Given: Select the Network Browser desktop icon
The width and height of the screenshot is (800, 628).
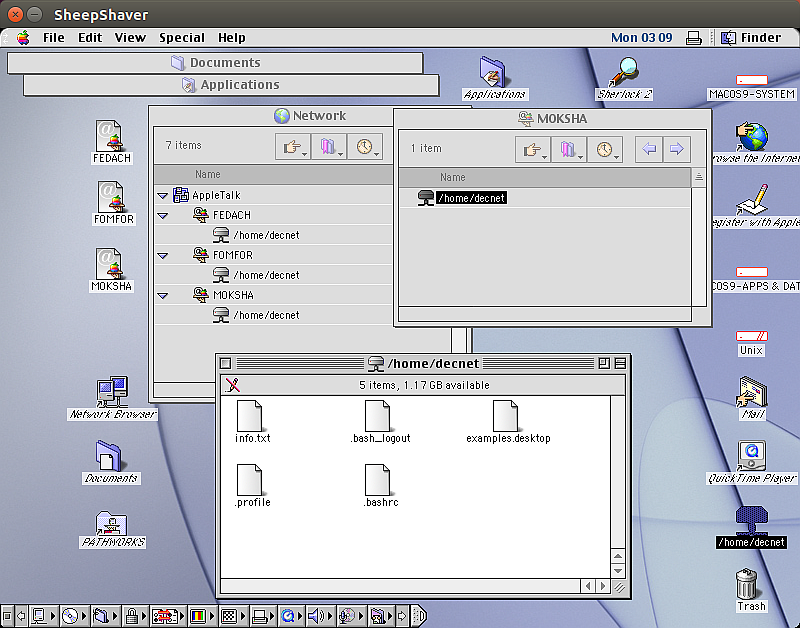Looking at the screenshot, I should tap(112, 398).
